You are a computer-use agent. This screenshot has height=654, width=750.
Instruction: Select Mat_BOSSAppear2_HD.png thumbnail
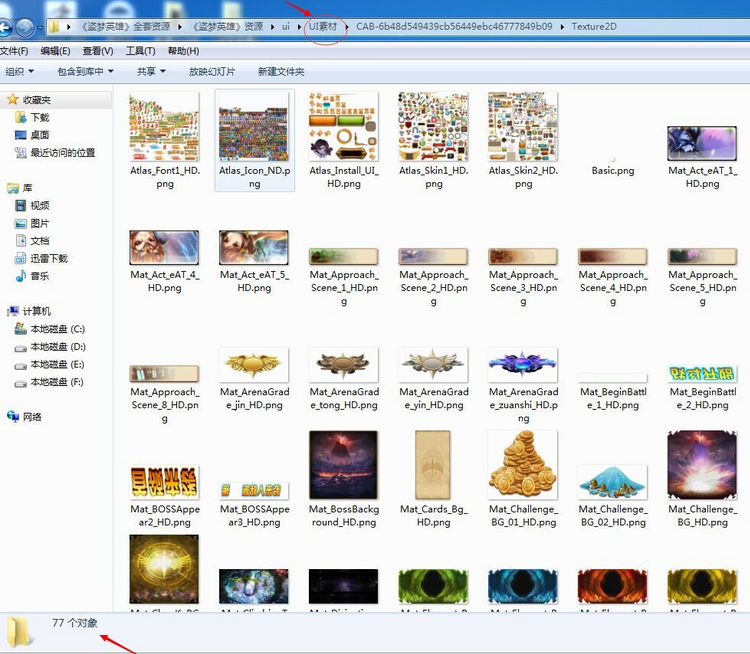164,482
